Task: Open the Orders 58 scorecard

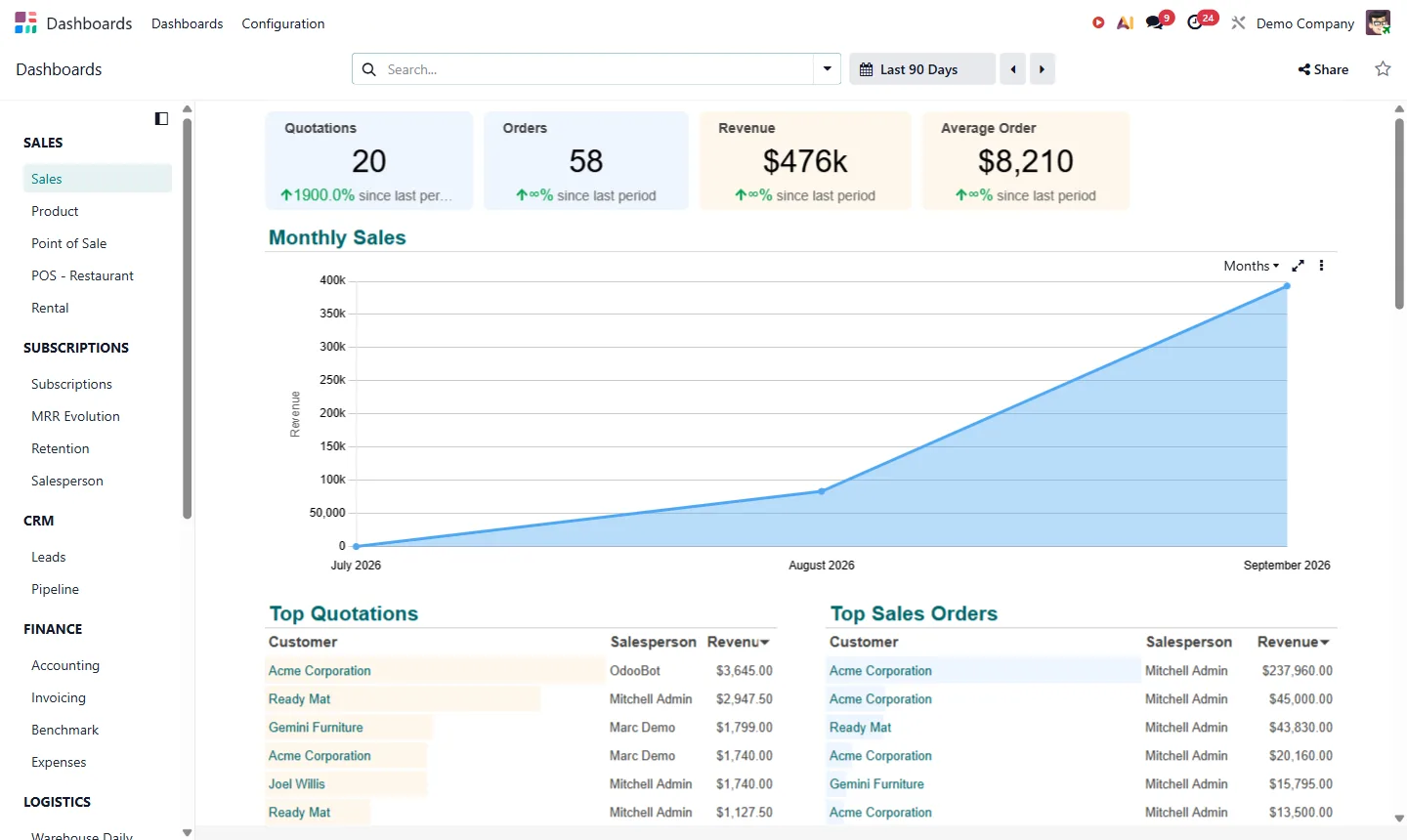Action: point(586,160)
